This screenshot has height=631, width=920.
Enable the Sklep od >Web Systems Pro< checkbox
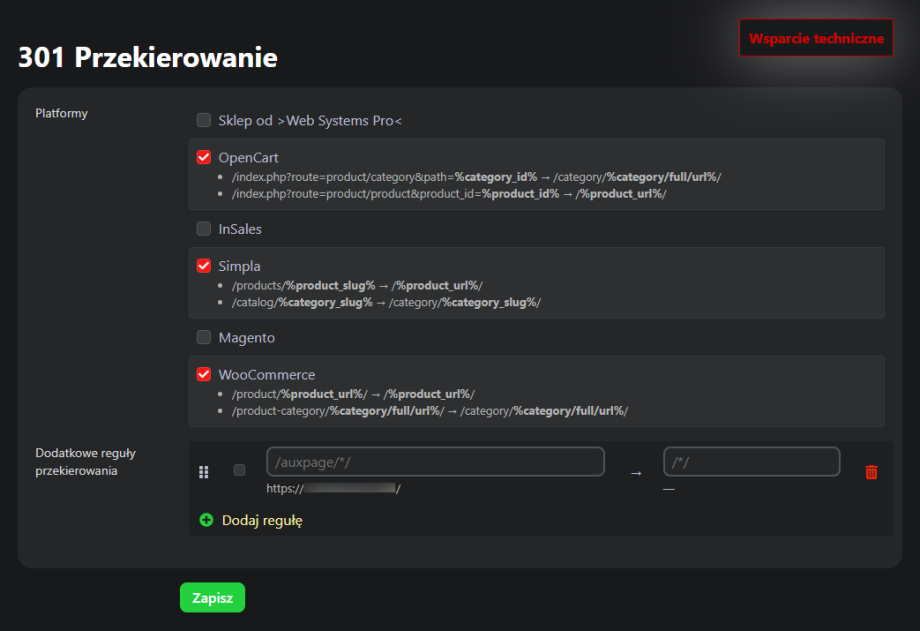[x=204, y=121]
